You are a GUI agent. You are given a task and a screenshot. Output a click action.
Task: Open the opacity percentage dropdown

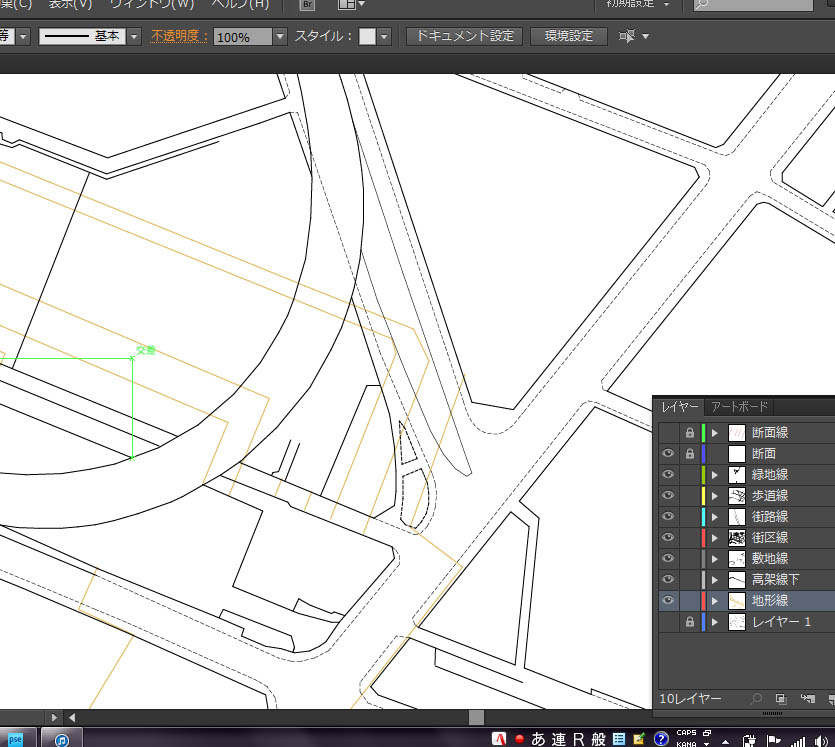click(280, 36)
